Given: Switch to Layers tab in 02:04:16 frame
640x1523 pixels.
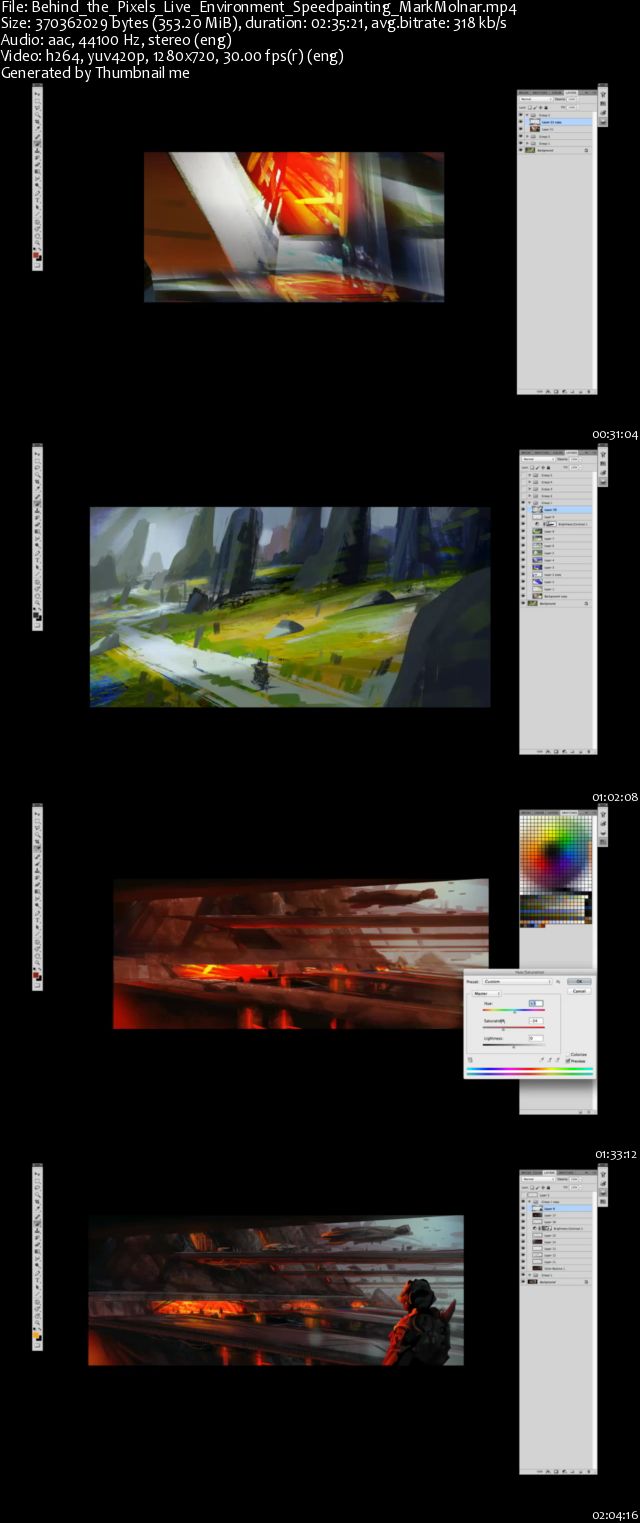Looking at the screenshot, I should click(550, 1172).
